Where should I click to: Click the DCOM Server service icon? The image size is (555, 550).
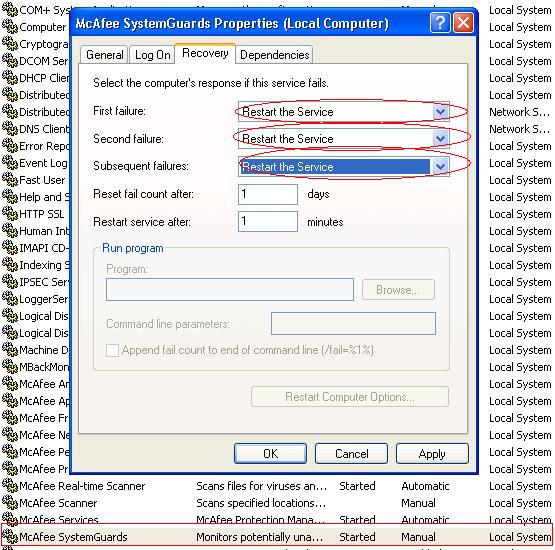point(10,61)
